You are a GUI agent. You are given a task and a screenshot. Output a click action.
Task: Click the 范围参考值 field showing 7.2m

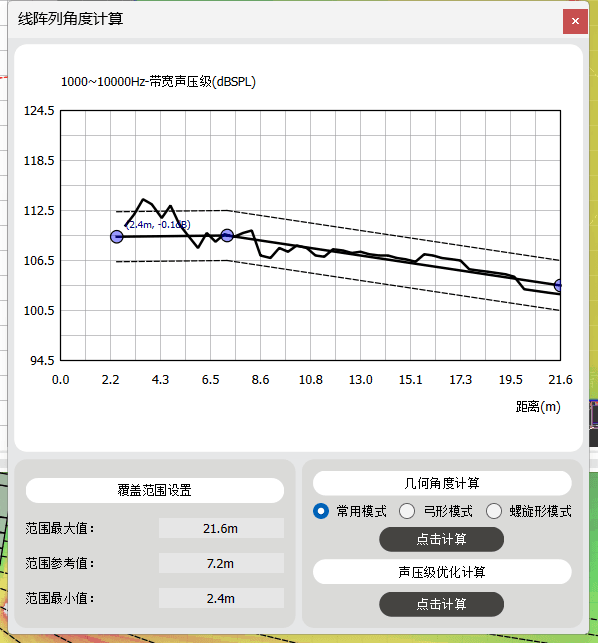point(221,563)
